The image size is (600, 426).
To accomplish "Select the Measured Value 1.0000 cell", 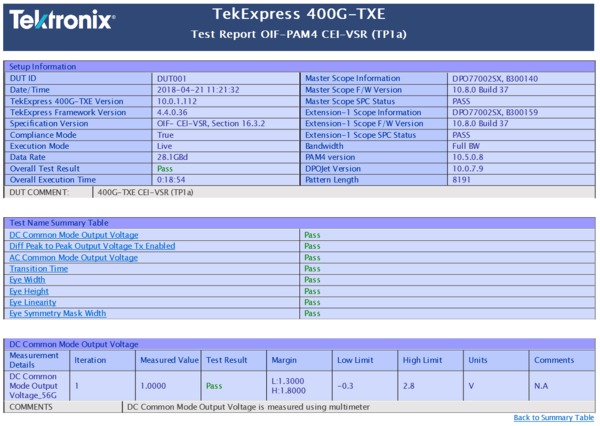I will click(x=168, y=386).
